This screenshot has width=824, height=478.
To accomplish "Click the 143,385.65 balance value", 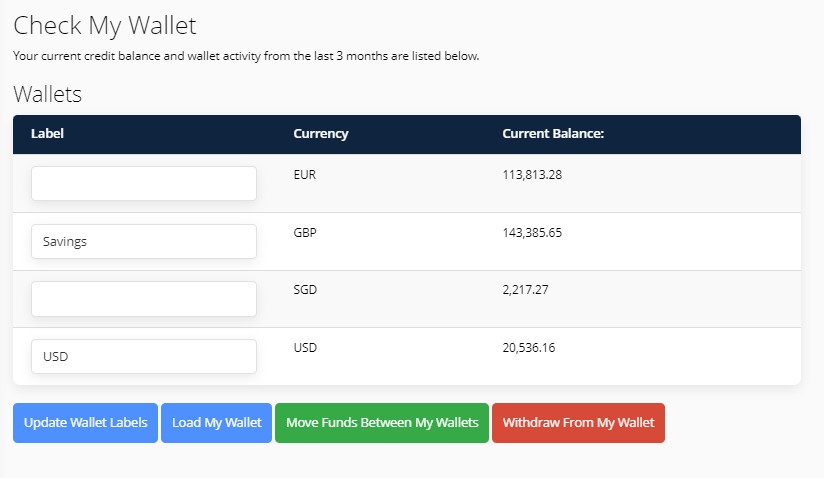I will click(532, 233).
